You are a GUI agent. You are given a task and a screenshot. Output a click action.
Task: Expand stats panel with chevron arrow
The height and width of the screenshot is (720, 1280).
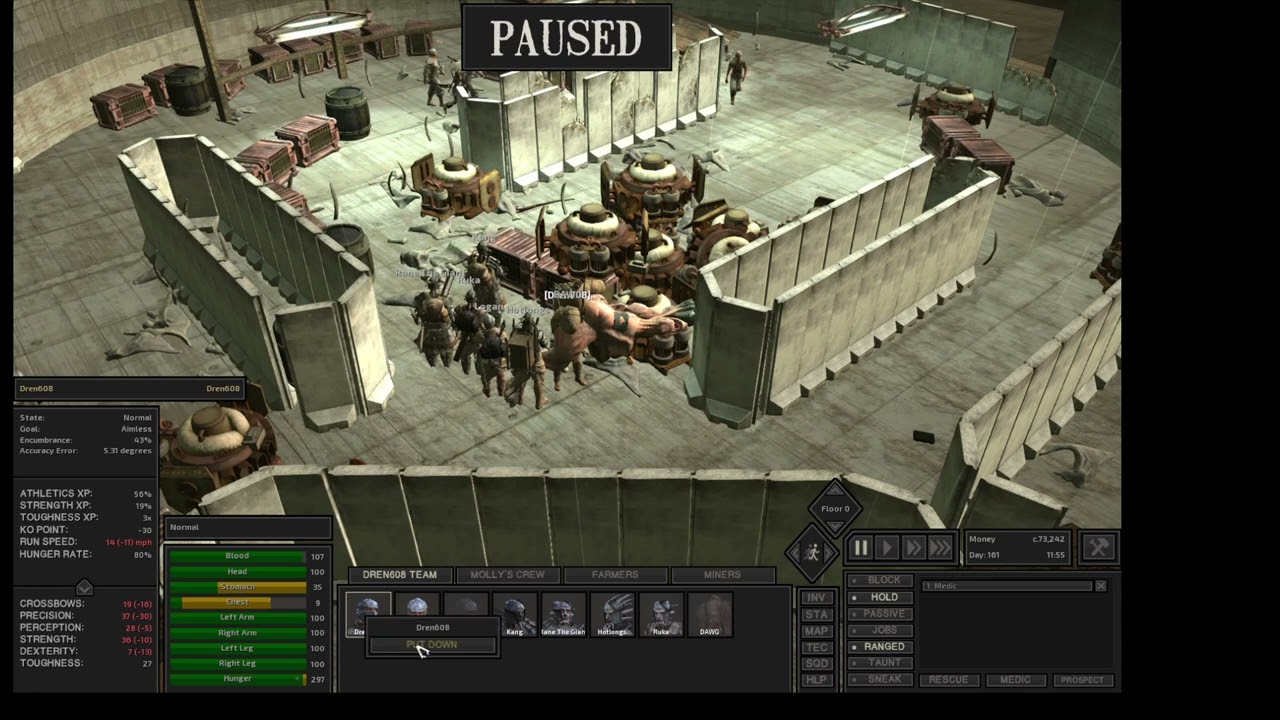[x=84, y=587]
